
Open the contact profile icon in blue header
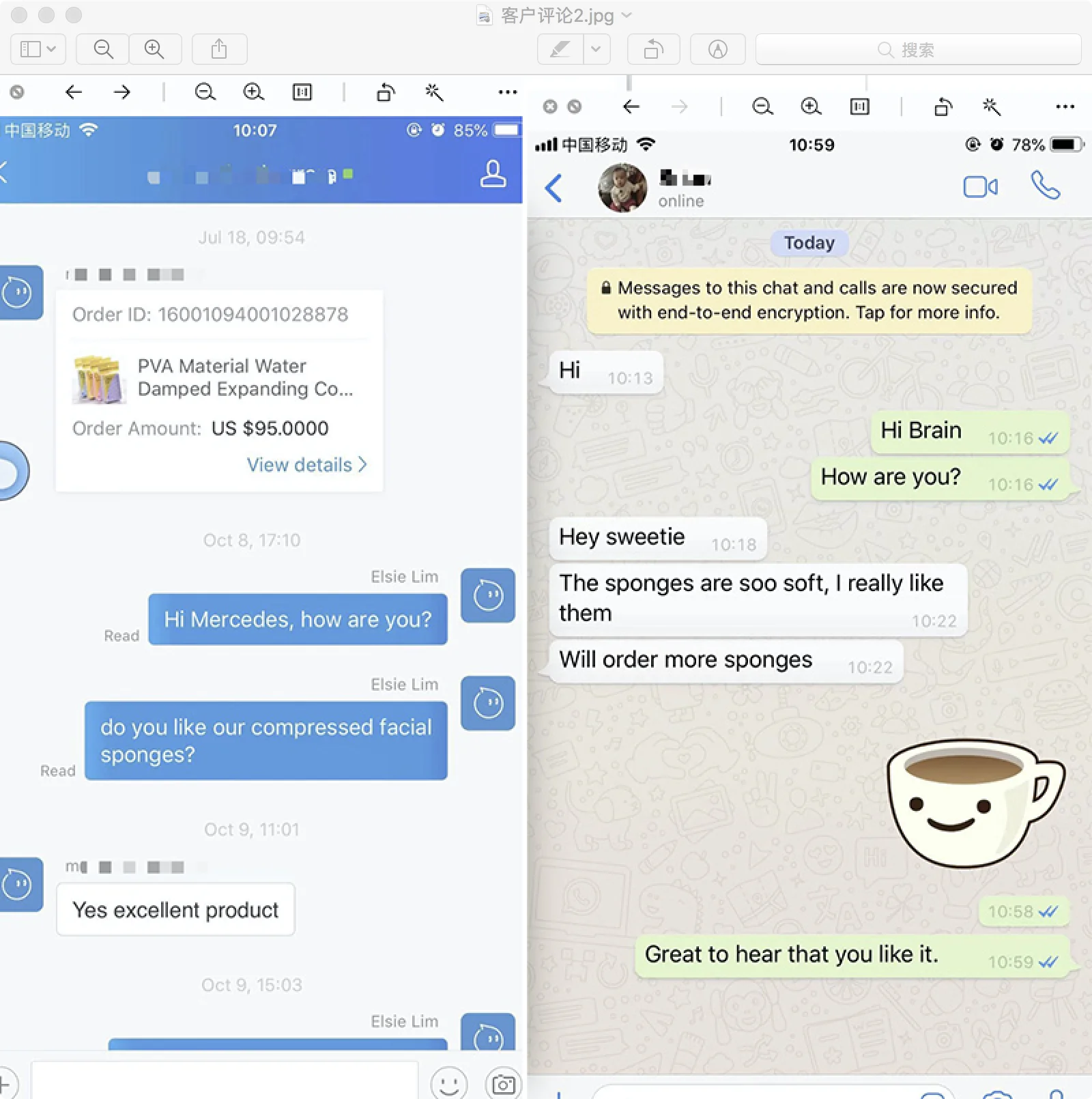pos(493,173)
